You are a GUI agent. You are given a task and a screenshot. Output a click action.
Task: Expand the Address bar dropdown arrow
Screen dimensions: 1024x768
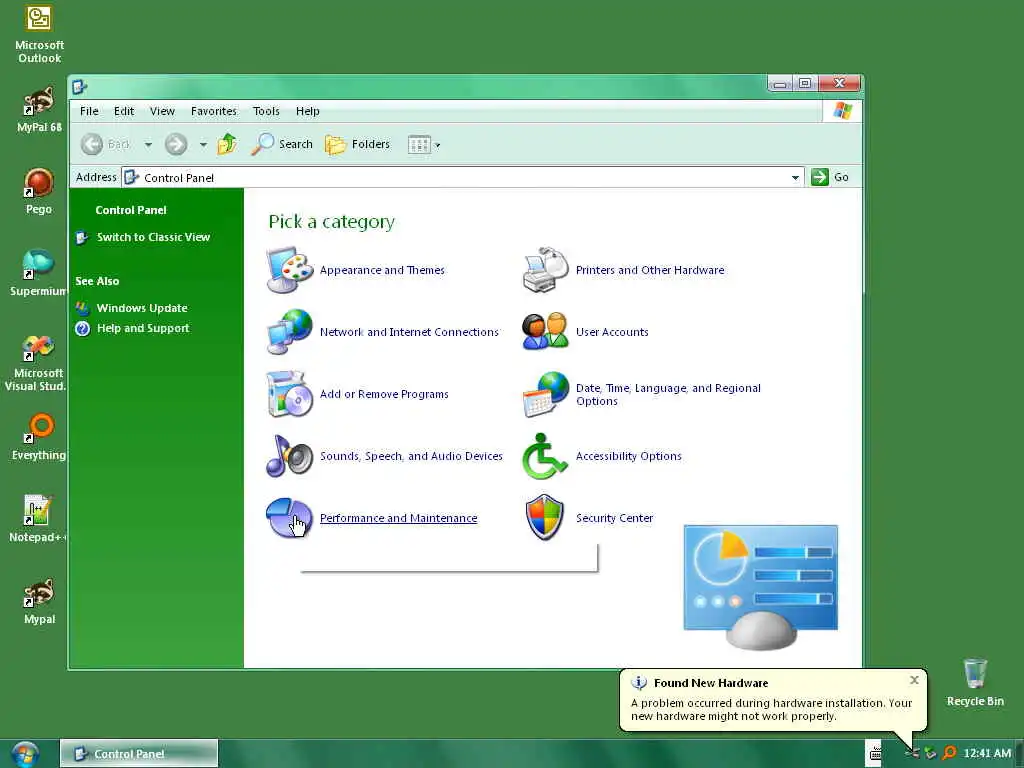point(795,178)
